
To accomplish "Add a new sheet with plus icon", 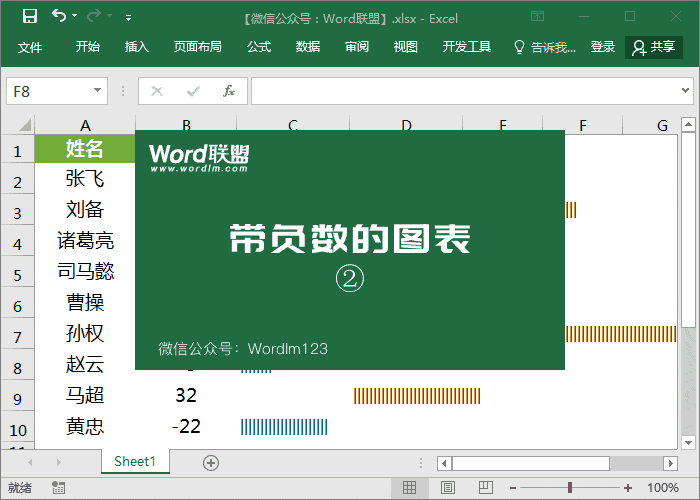I will 211,463.
